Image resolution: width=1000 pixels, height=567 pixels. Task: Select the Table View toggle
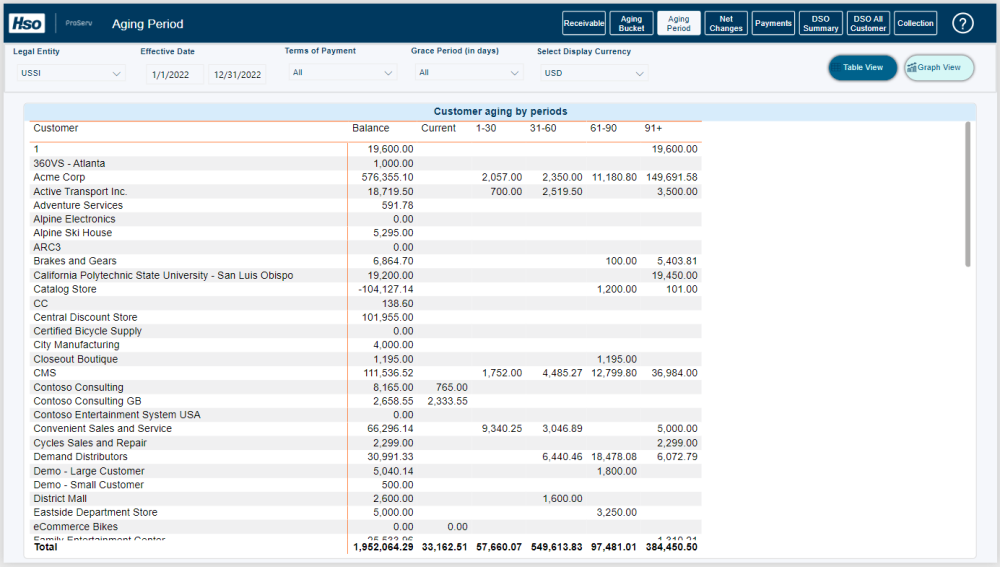click(x=862, y=68)
